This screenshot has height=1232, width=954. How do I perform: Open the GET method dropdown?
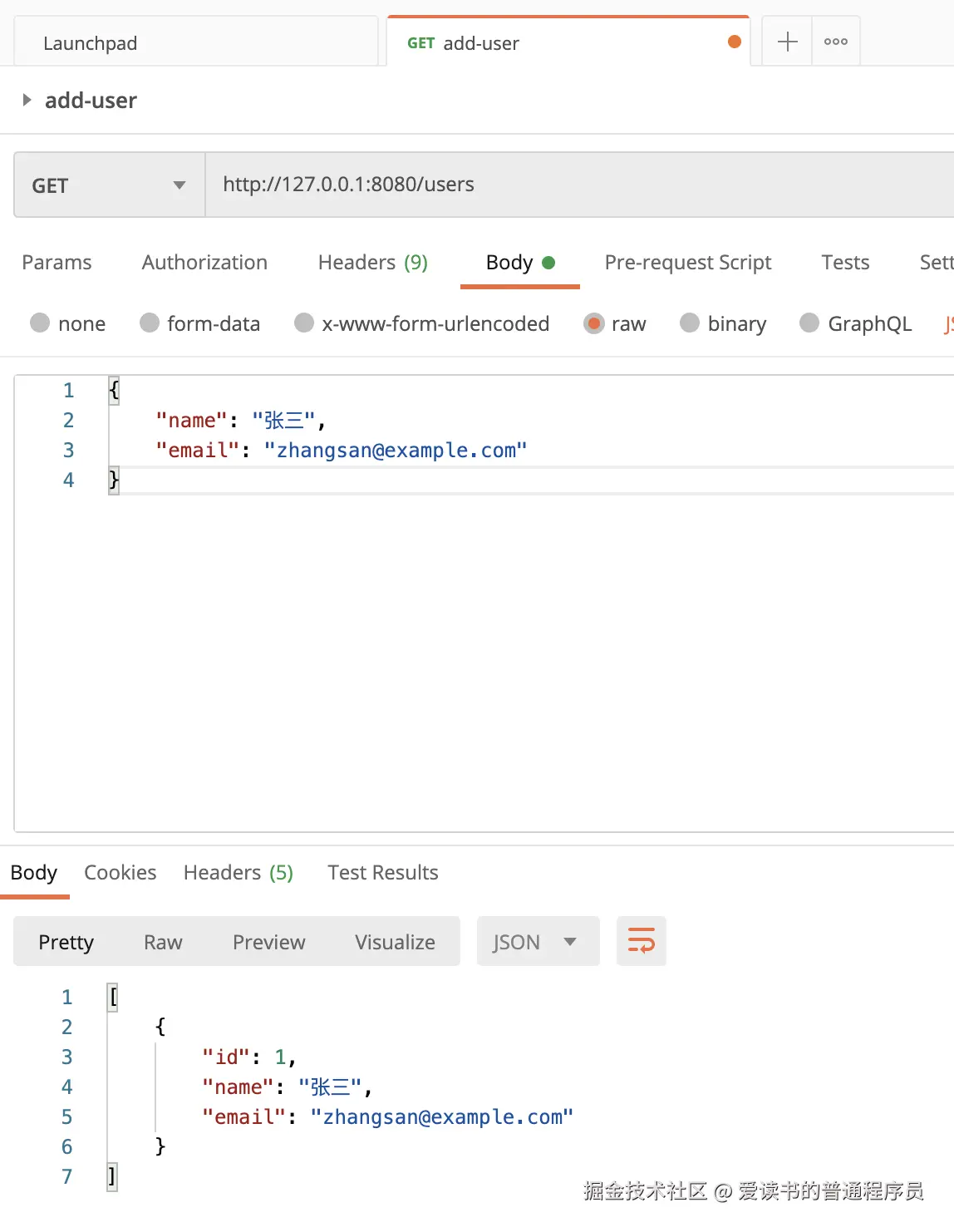pos(109,185)
